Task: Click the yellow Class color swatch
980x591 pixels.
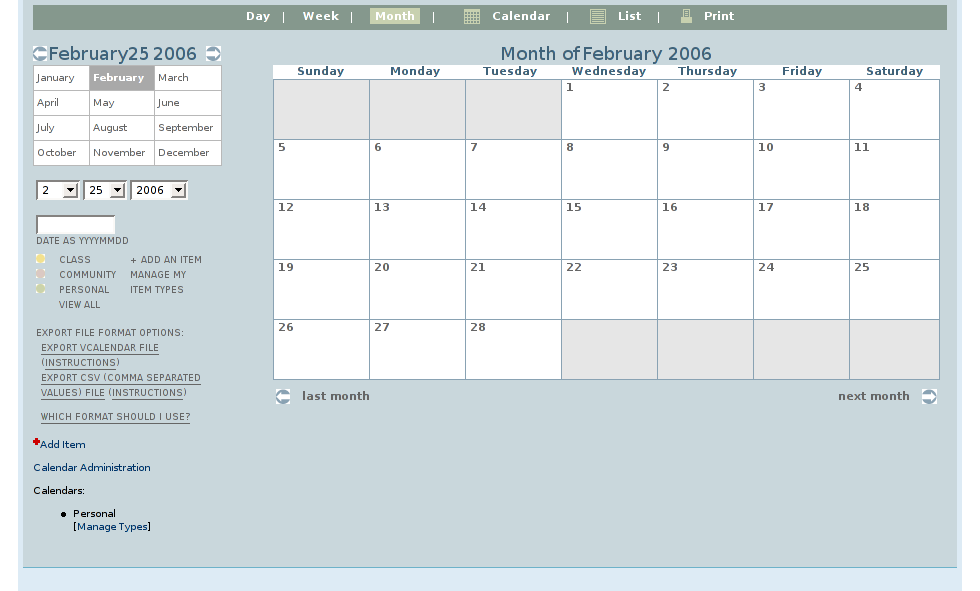Action: point(41,259)
